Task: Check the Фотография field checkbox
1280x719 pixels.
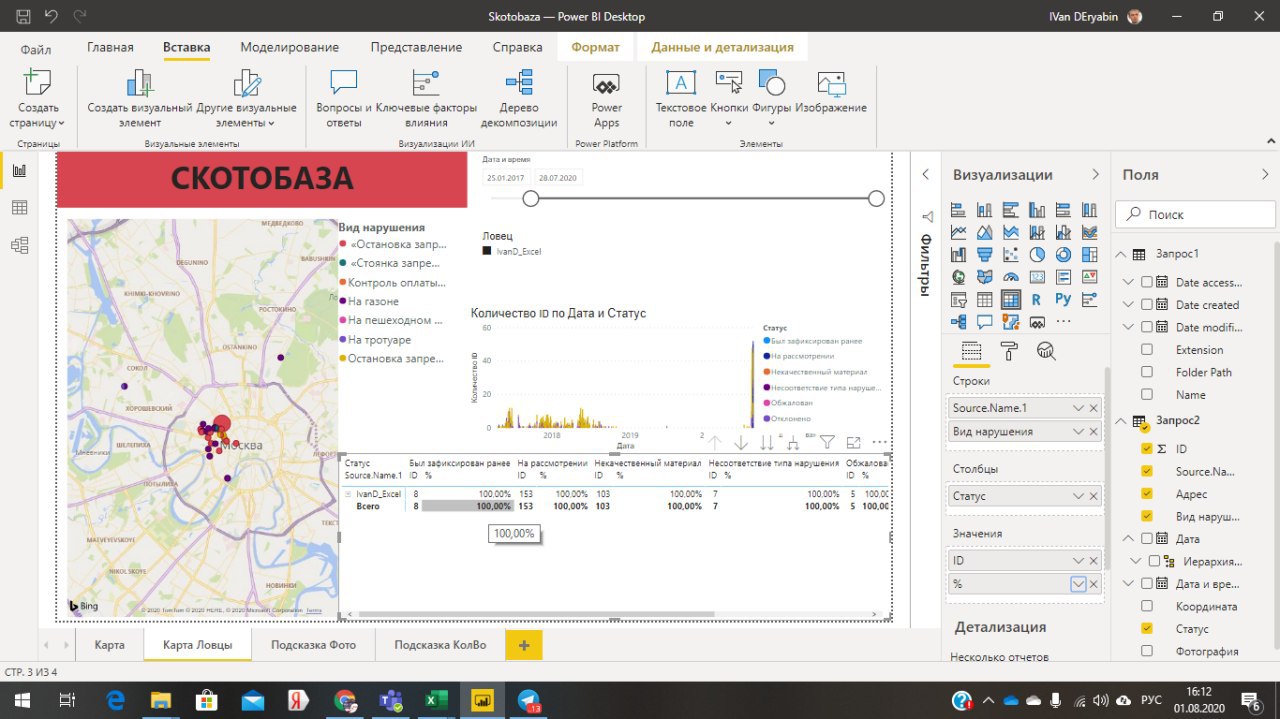Action: 1147,651
